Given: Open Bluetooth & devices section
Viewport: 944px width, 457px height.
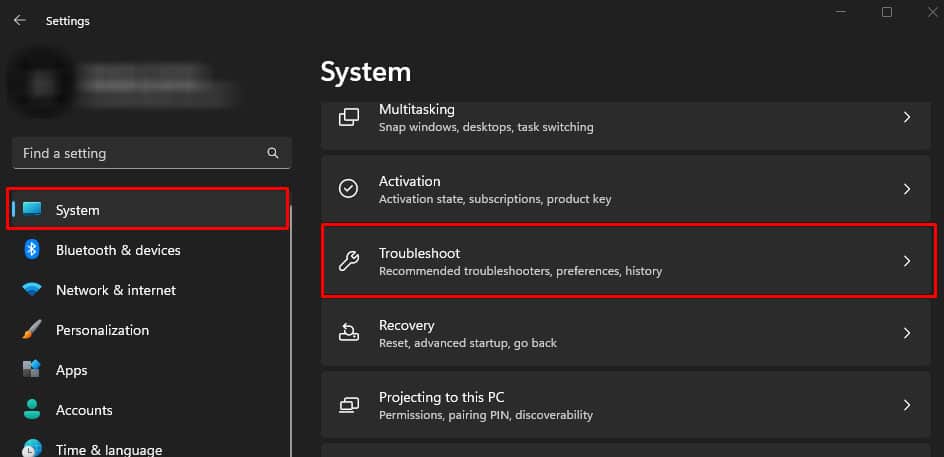Looking at the screenshot, I should [148, 249].
